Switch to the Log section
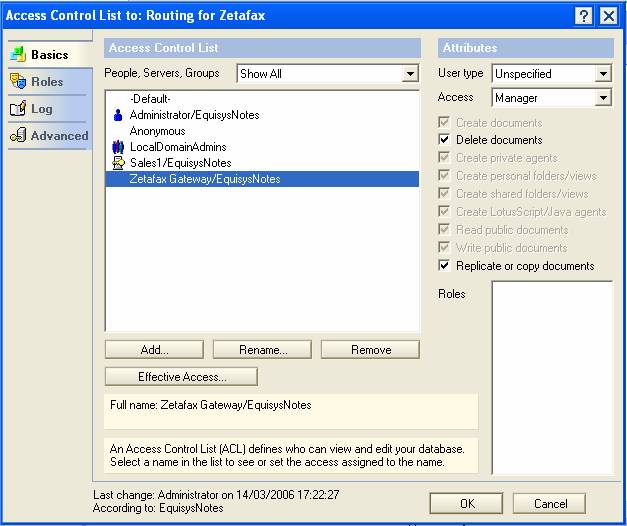 [42, 109]
